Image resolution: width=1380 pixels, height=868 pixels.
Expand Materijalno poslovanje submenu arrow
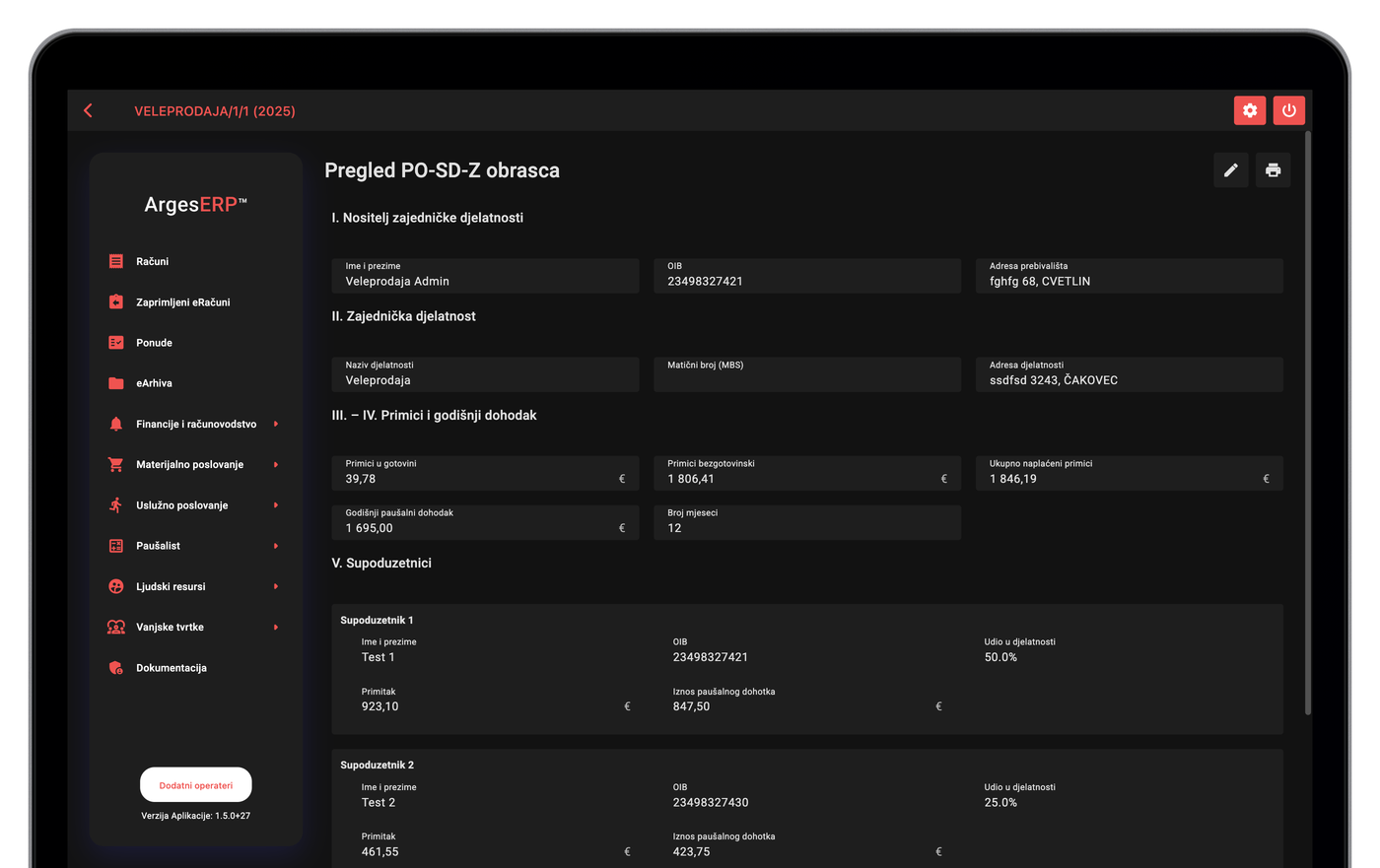click(x=276, y=464)
